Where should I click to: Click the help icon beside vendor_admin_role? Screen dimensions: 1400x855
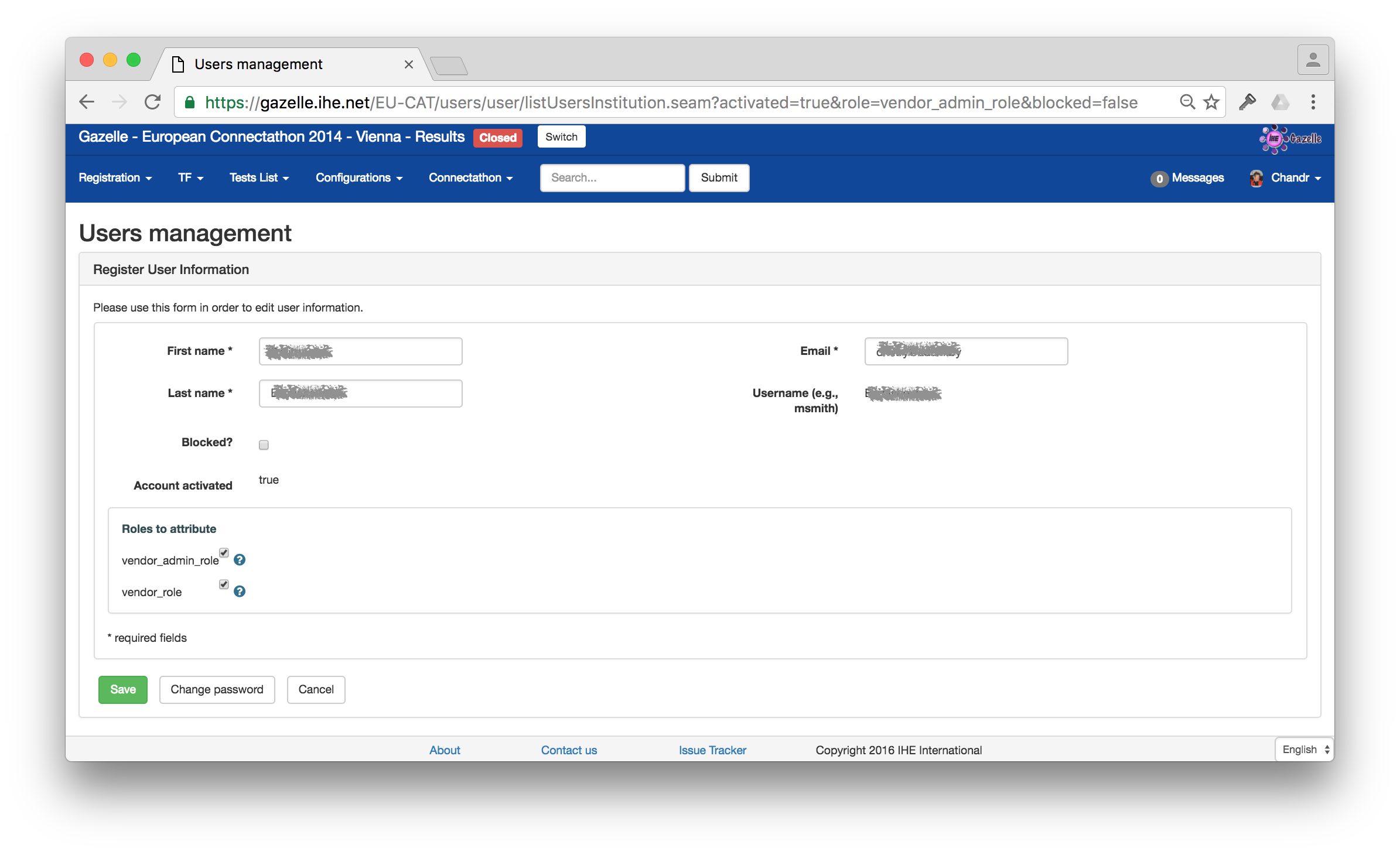pos(240,560)
